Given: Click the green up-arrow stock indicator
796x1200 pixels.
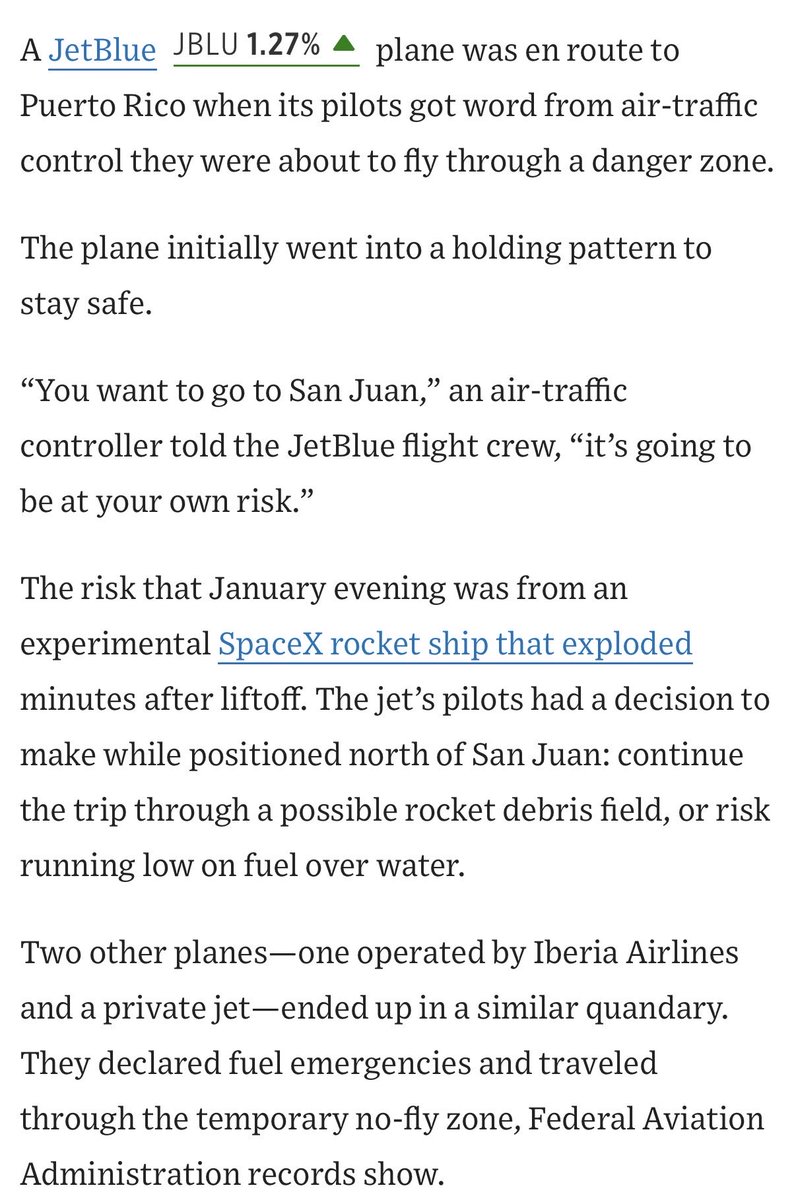Looking at the screenshot, I should (x=344, y=44).
